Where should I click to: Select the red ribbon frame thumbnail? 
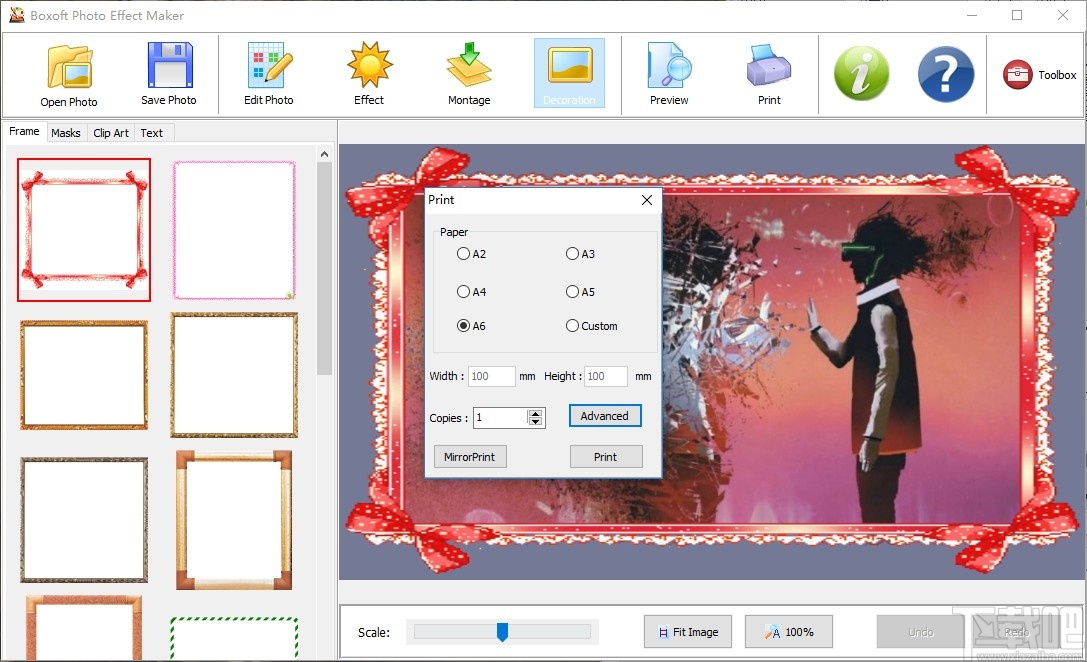tap(84, 230)
